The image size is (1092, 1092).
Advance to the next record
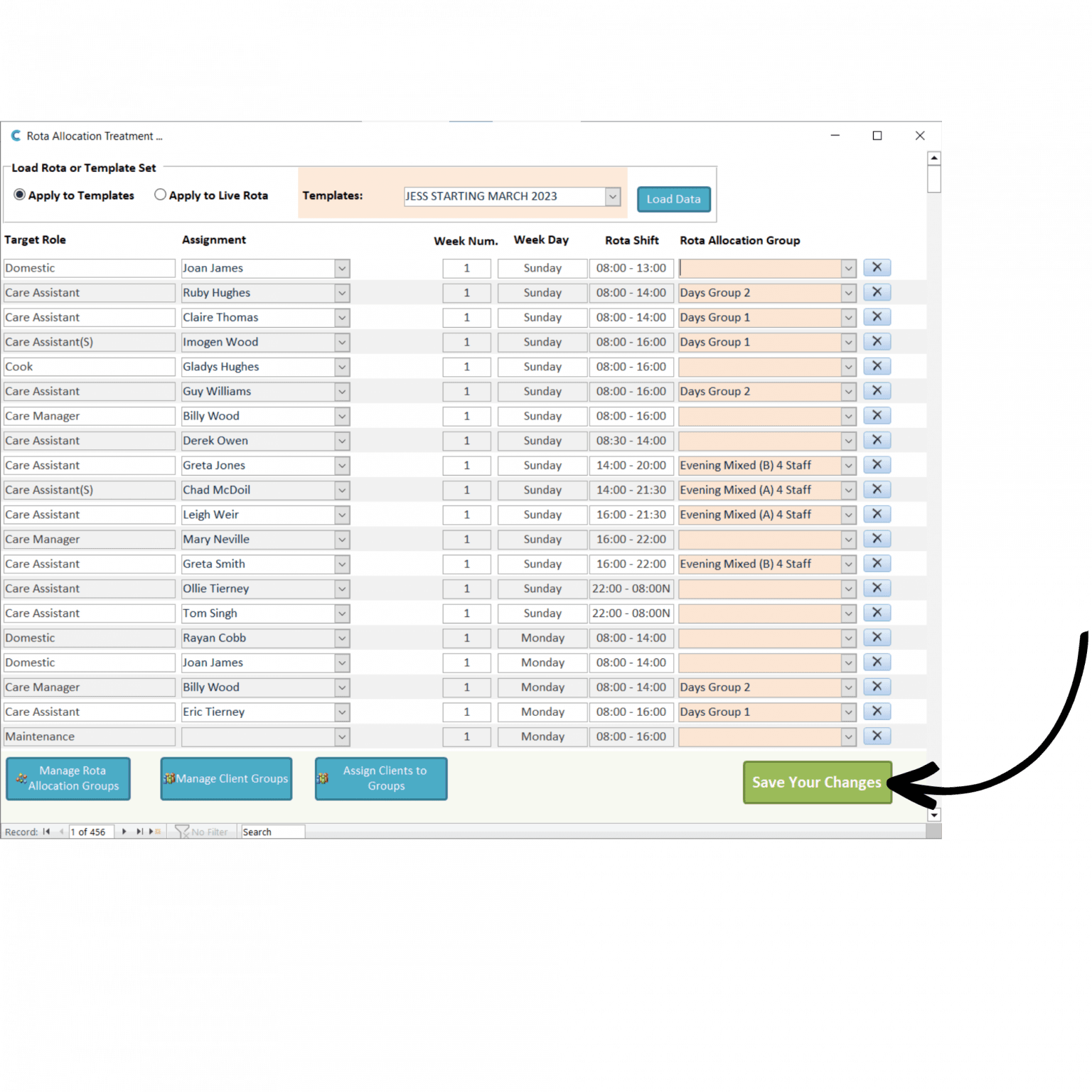(x=124, y=830)
